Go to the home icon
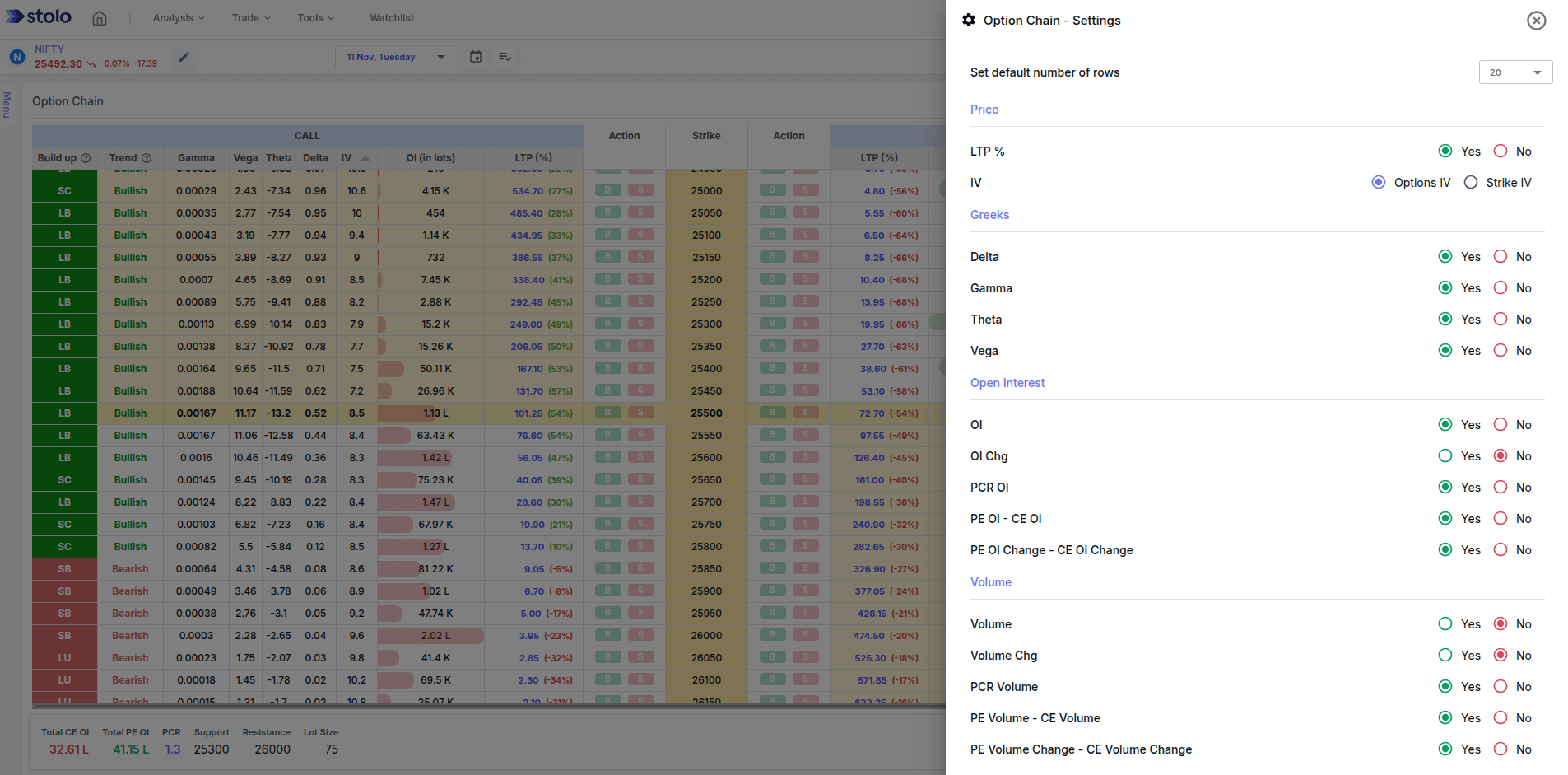Viewport: 1568px width, 775px height. point(100,18)
